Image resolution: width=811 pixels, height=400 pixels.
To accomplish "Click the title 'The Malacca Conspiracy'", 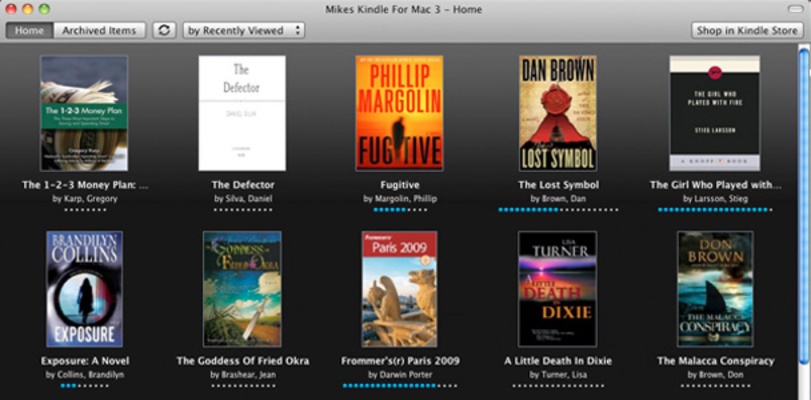I will click(x=715, y=361).
